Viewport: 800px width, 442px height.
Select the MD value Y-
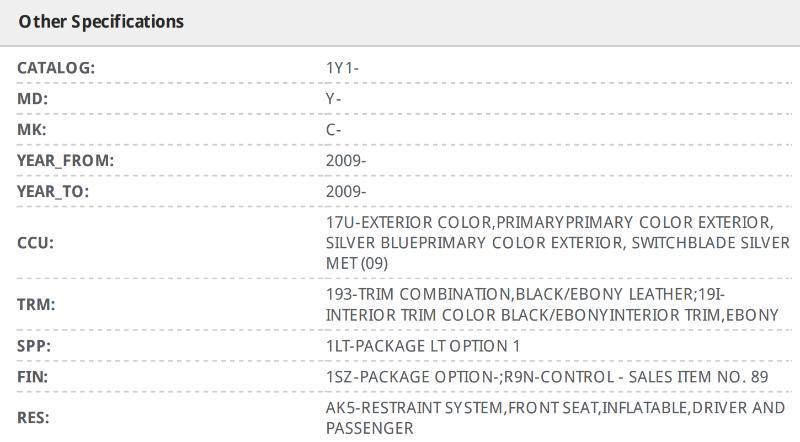pyautogui.click(x=334, y=99)
